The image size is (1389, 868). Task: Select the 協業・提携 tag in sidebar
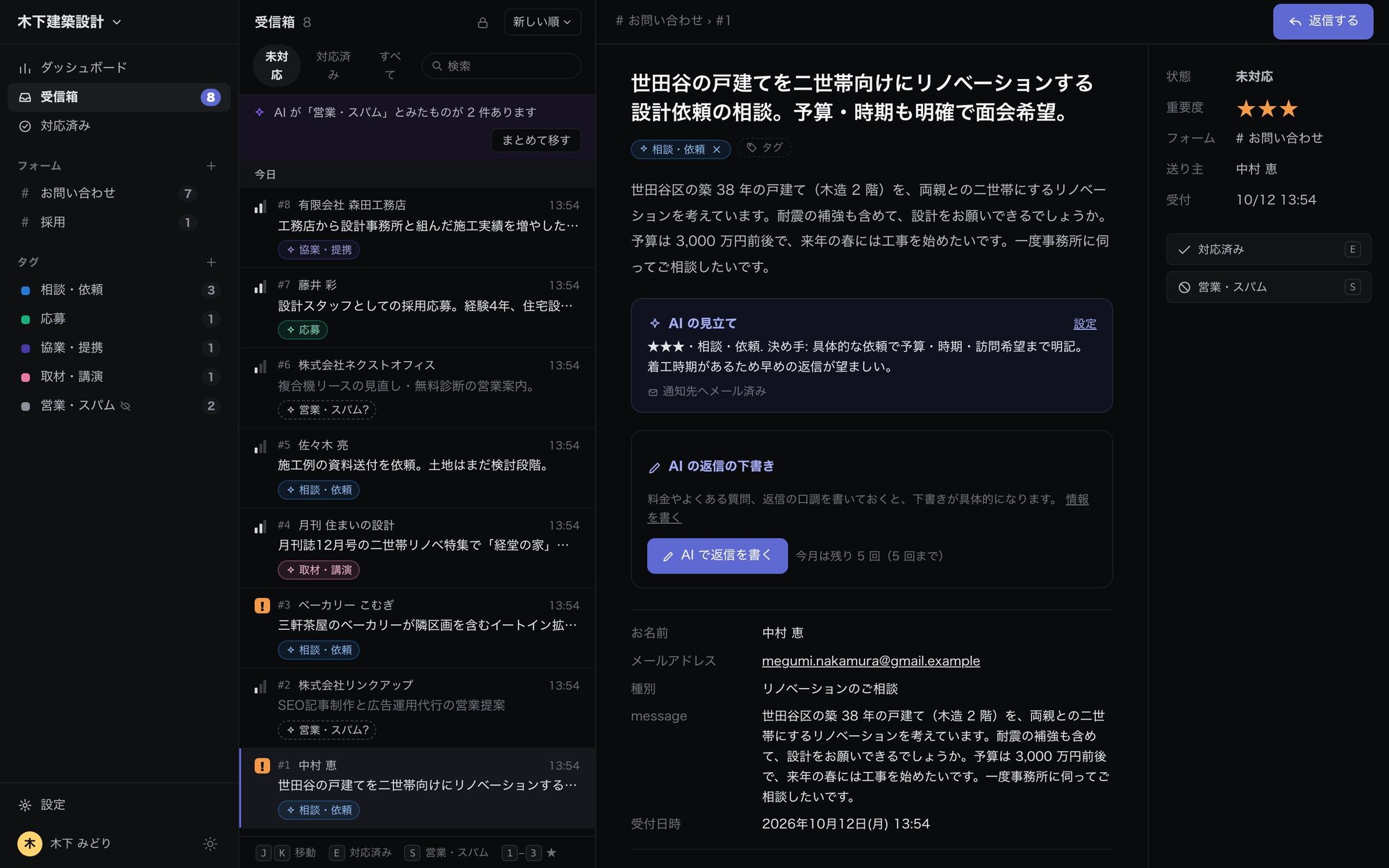(119, 347)
